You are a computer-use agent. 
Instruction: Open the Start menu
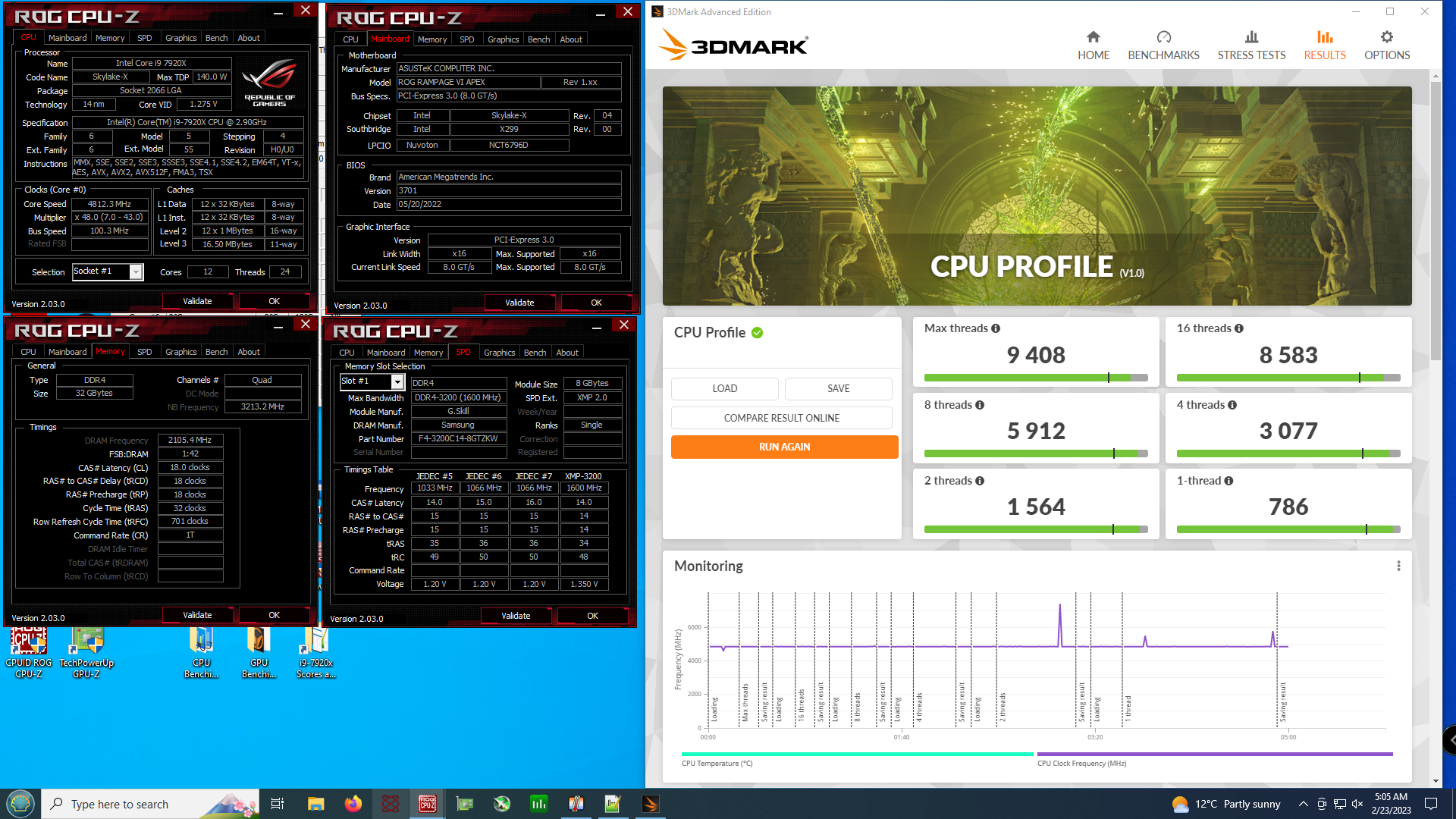pyautogui.click(x=20, y=804)
